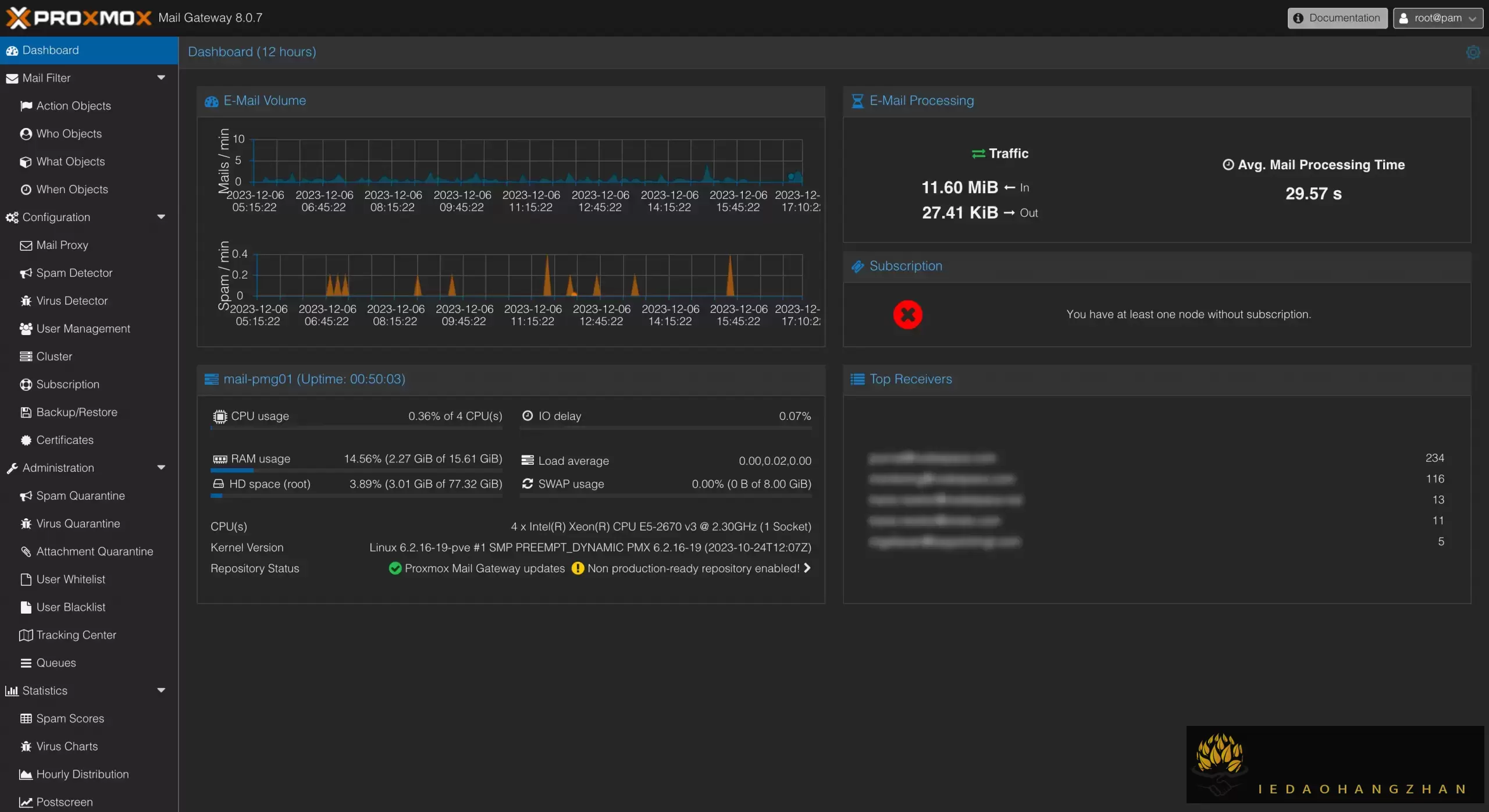Screen dimensions: 1489x812
Task: Click the Top Receivers panel header
Action: pyautogui.click(x=1156, y=379)
